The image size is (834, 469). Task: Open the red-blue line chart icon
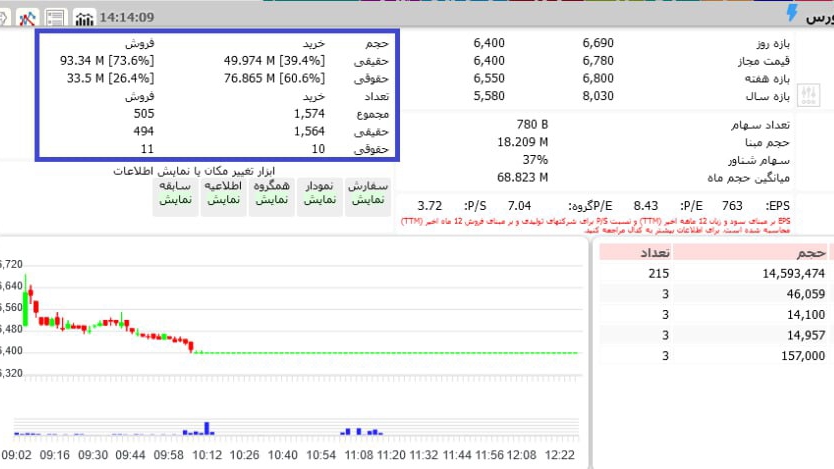click(x=27, y=19)
